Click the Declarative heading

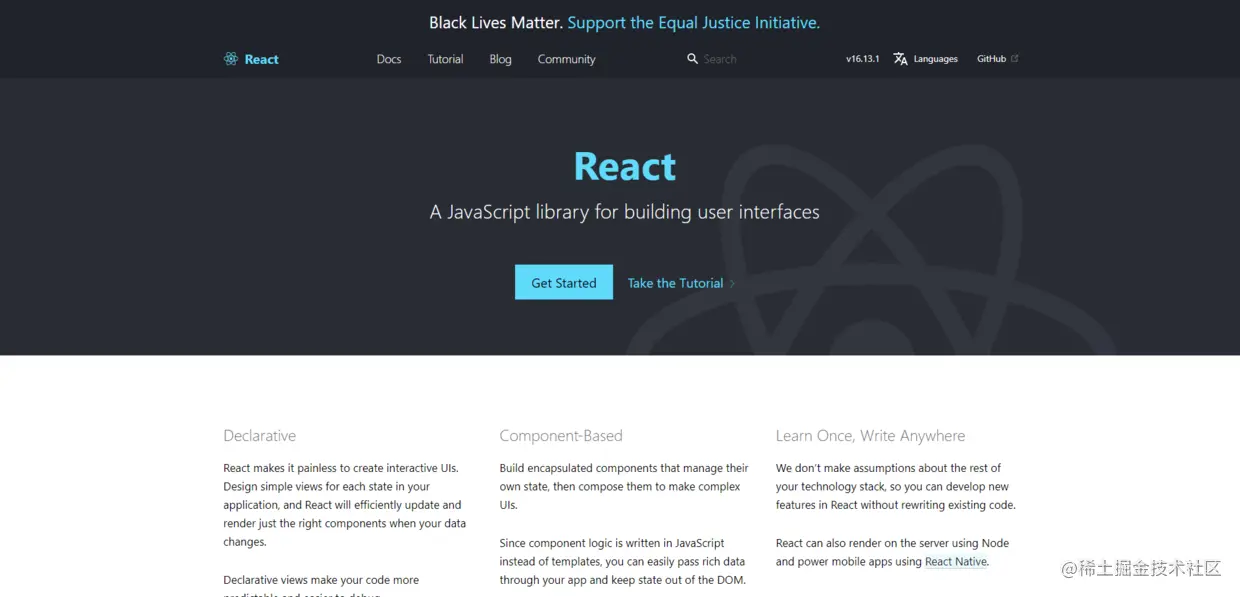[260, 436]
